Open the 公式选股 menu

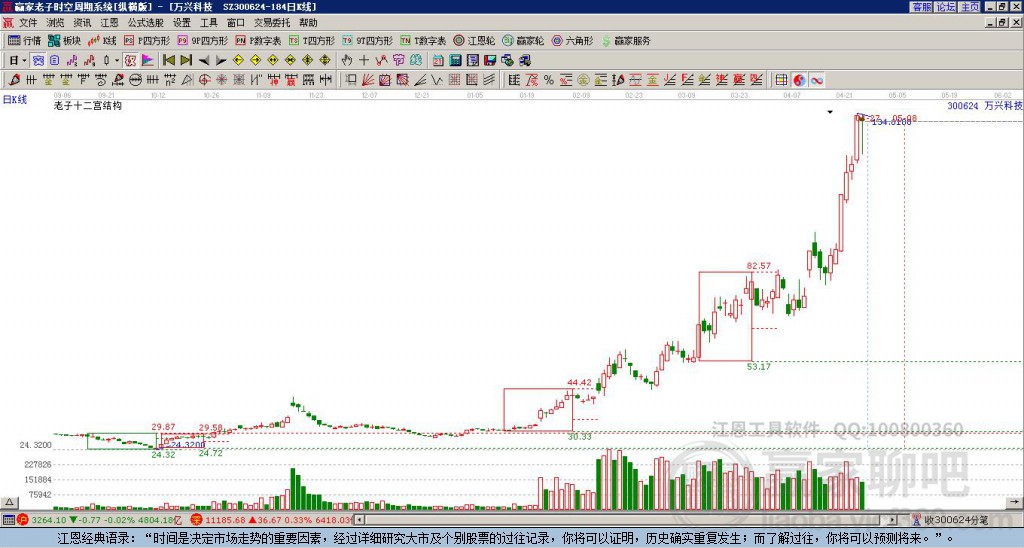point(146,23)
